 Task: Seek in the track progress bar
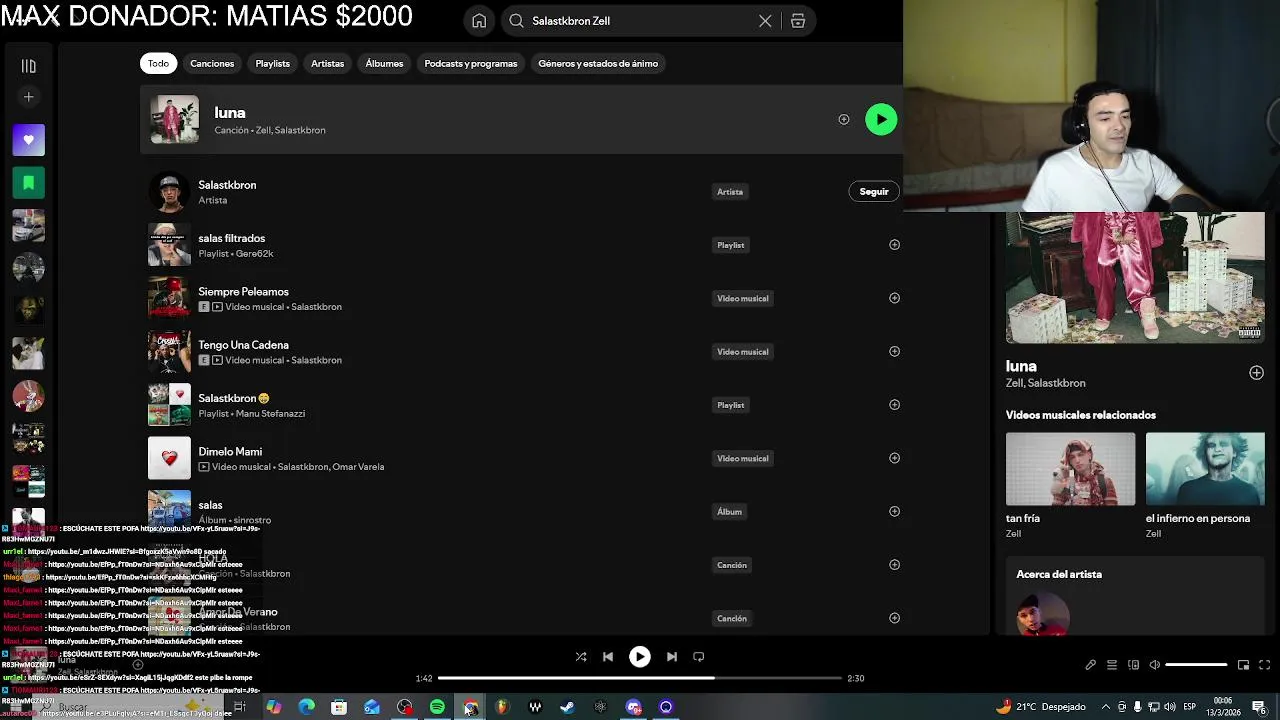[x=640, y=678]
